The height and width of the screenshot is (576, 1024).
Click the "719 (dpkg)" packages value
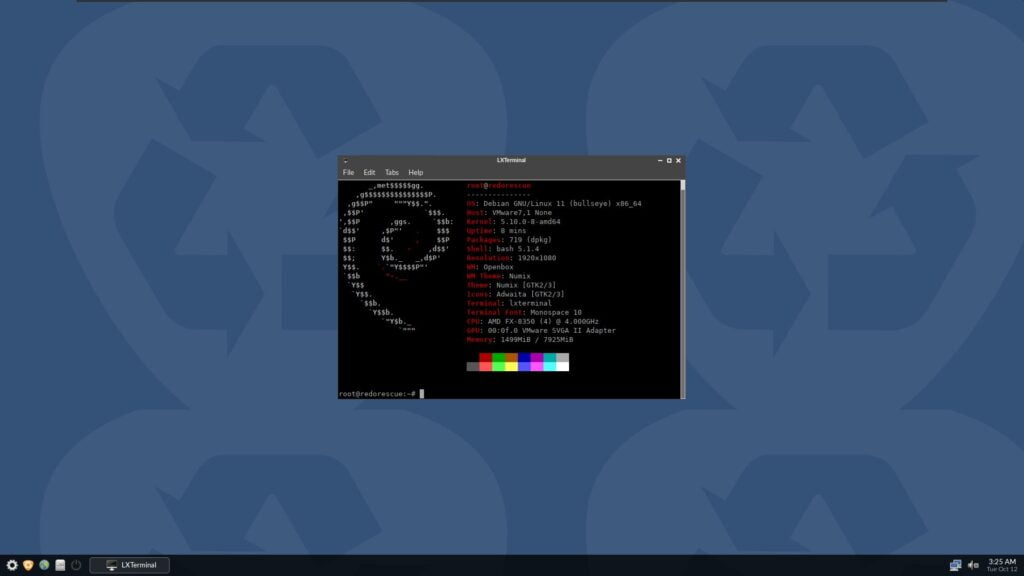click(530, 240)
